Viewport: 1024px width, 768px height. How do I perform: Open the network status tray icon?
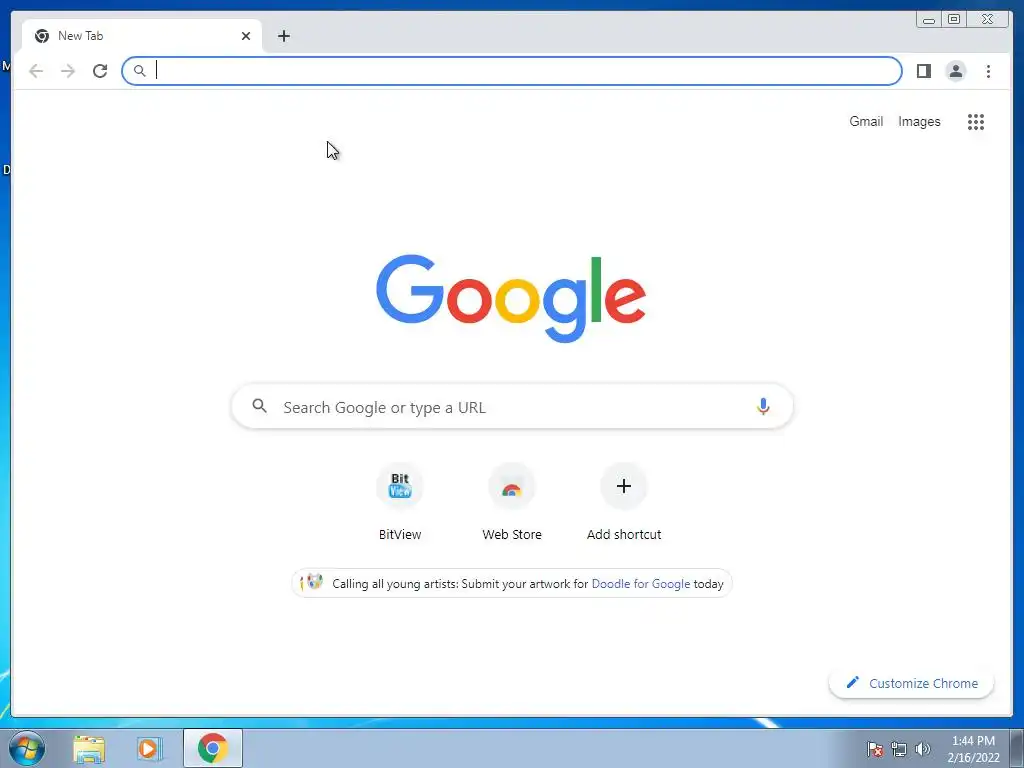pos(899,749)
